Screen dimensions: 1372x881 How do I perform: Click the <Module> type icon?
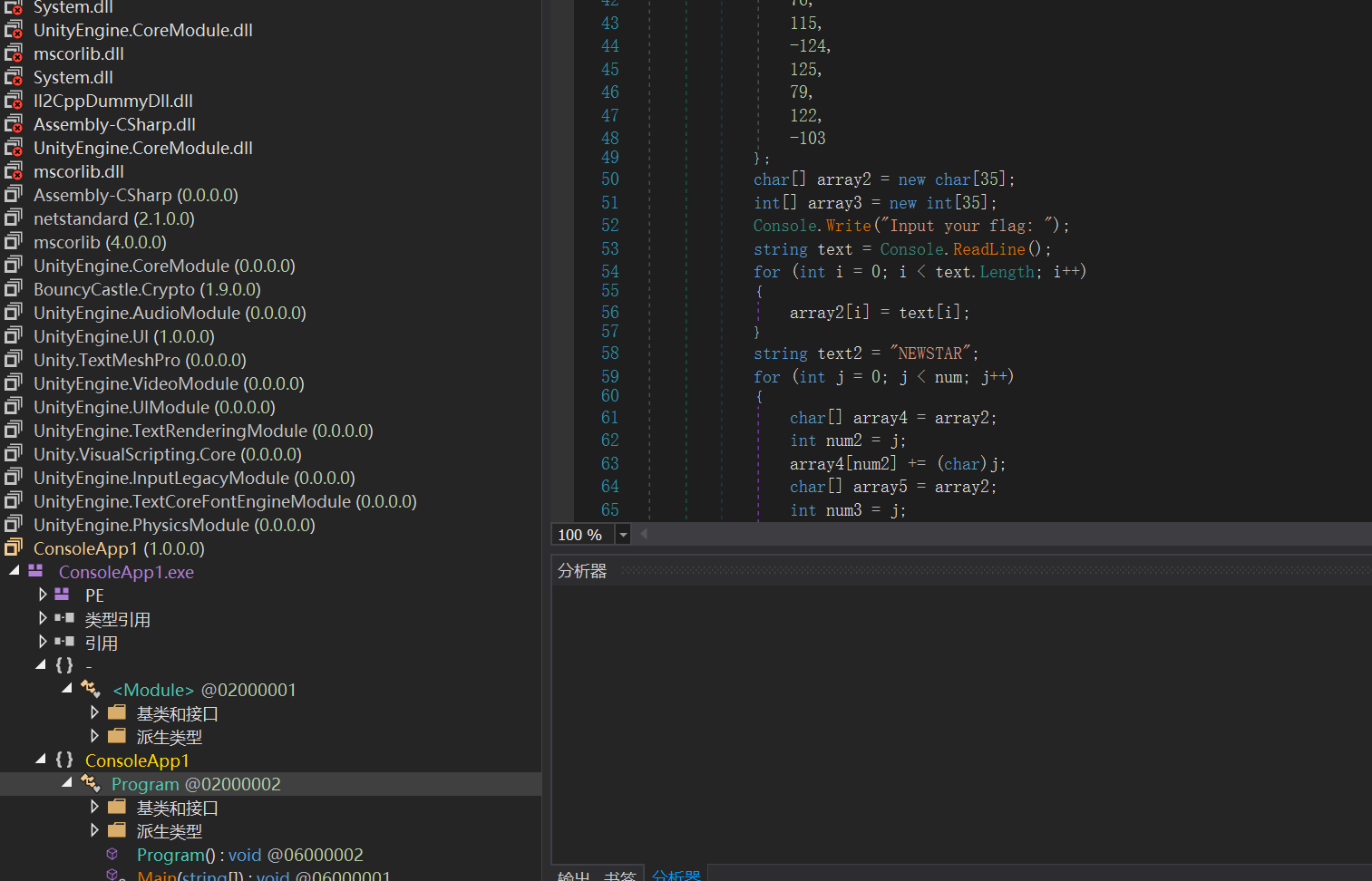click(91, 689)
